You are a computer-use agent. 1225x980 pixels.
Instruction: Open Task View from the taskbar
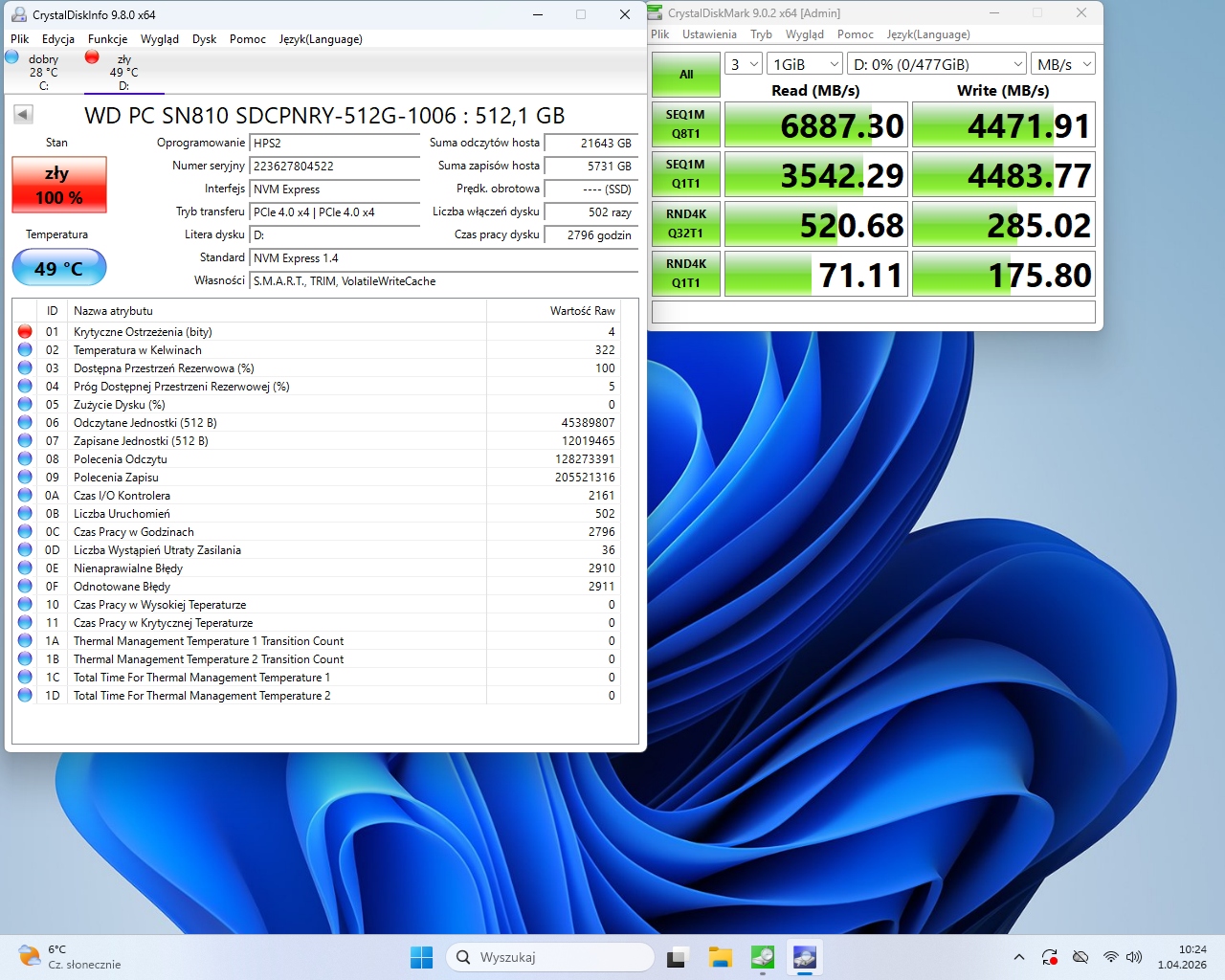tap(678, 957)
